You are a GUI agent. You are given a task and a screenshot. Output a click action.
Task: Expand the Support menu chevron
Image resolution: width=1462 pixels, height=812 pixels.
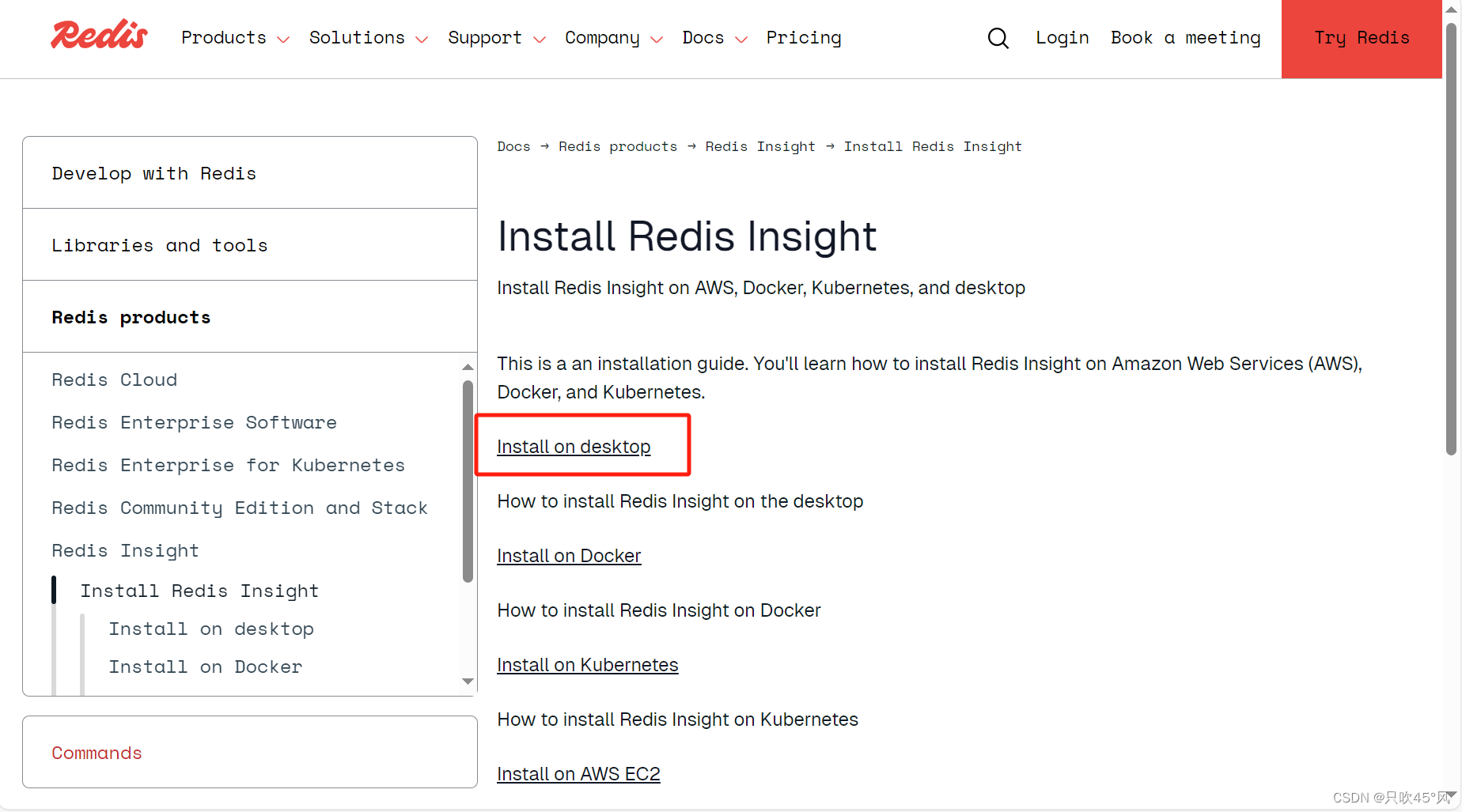(x=540, y=40)
